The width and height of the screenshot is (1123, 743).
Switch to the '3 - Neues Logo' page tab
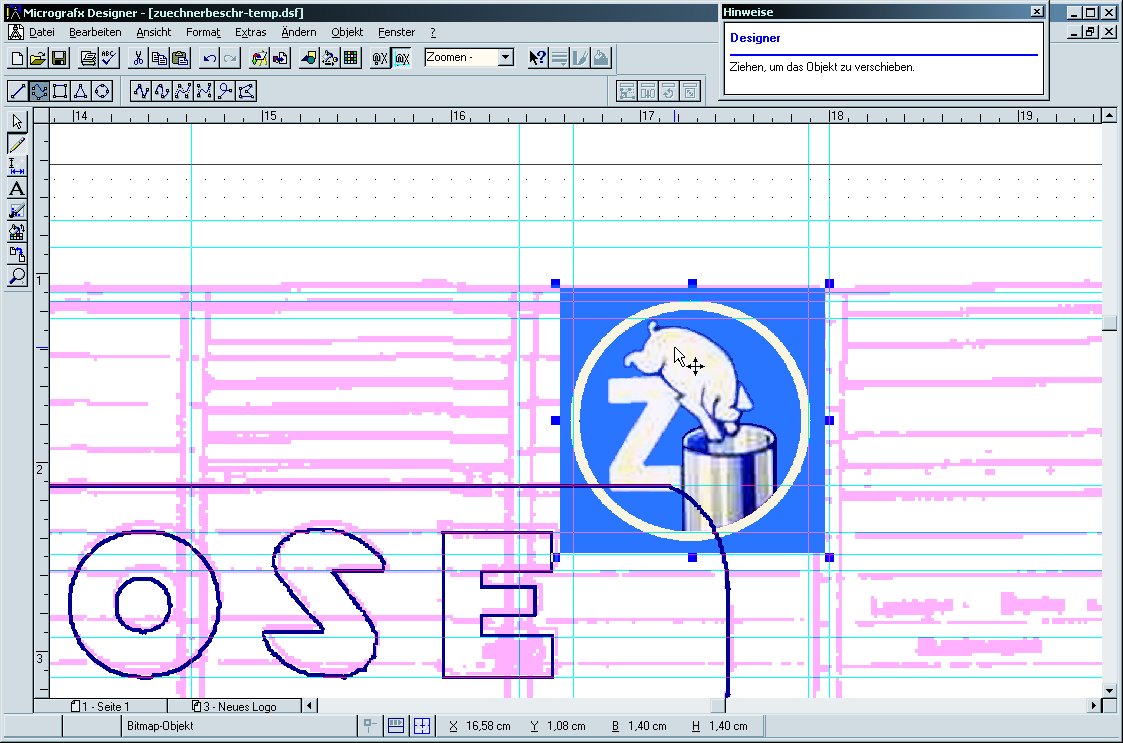(240, 707)
